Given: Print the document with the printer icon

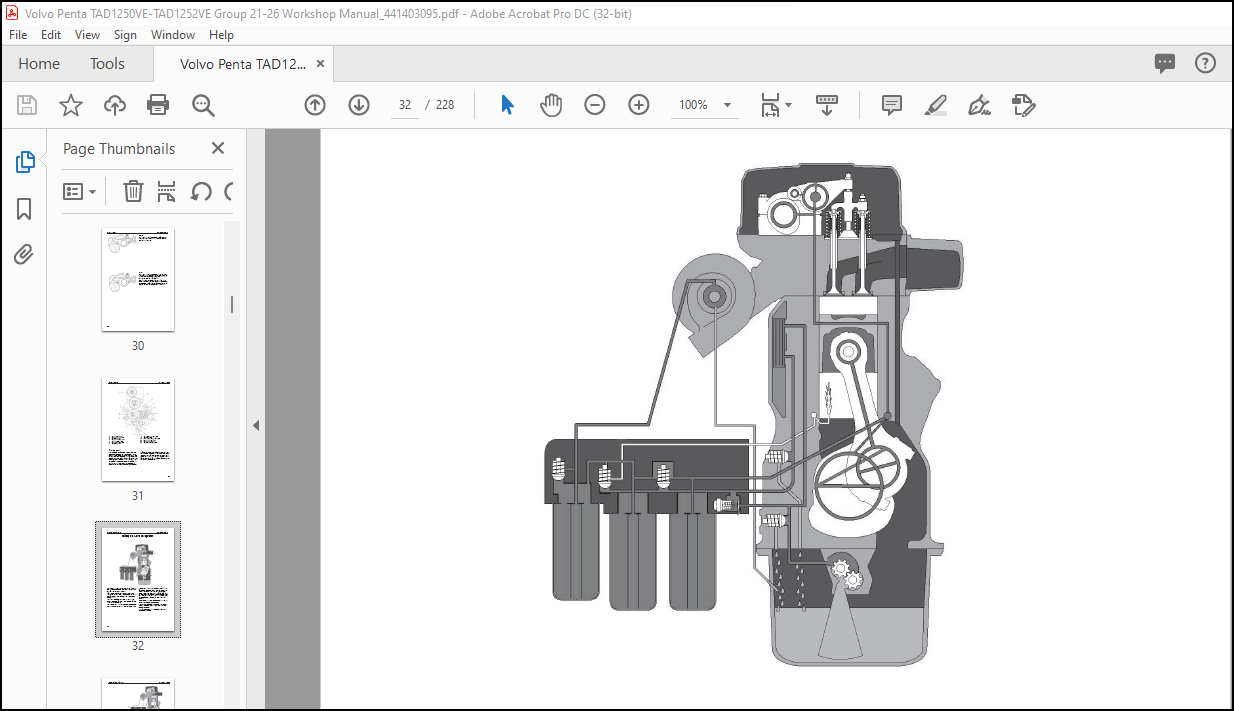Looking at the screenshot, I should point(158,105).
